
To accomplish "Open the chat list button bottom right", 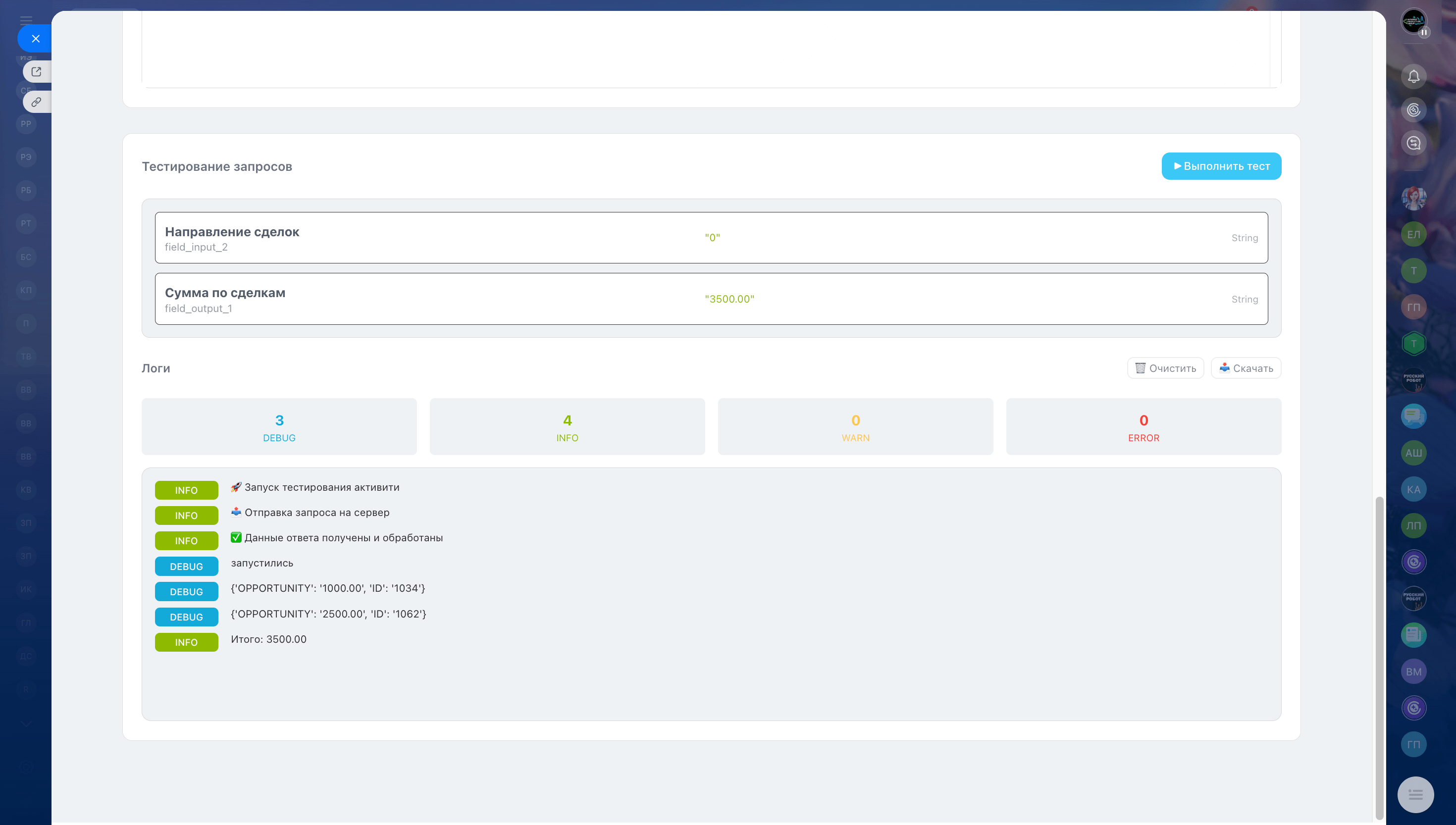I will click(x=1415, y=794).
